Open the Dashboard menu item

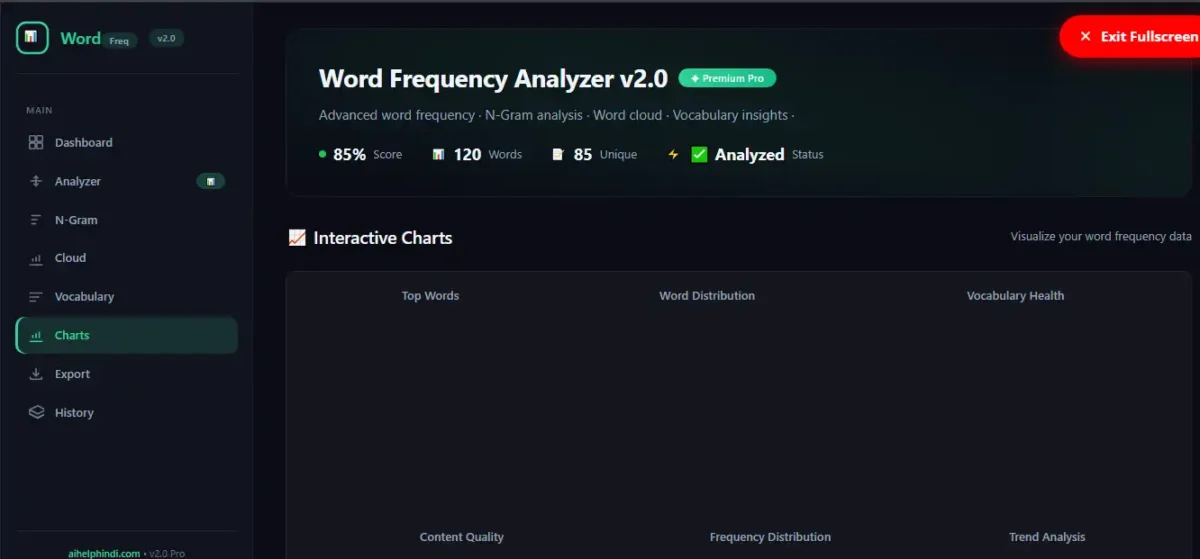pyautogui.click(x=127, y=143)
